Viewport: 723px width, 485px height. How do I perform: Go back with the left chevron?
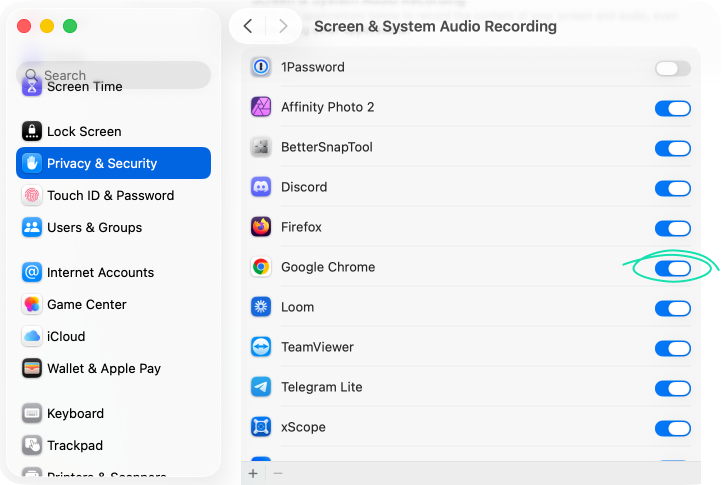pyautogui.click(x=248, y=26)
